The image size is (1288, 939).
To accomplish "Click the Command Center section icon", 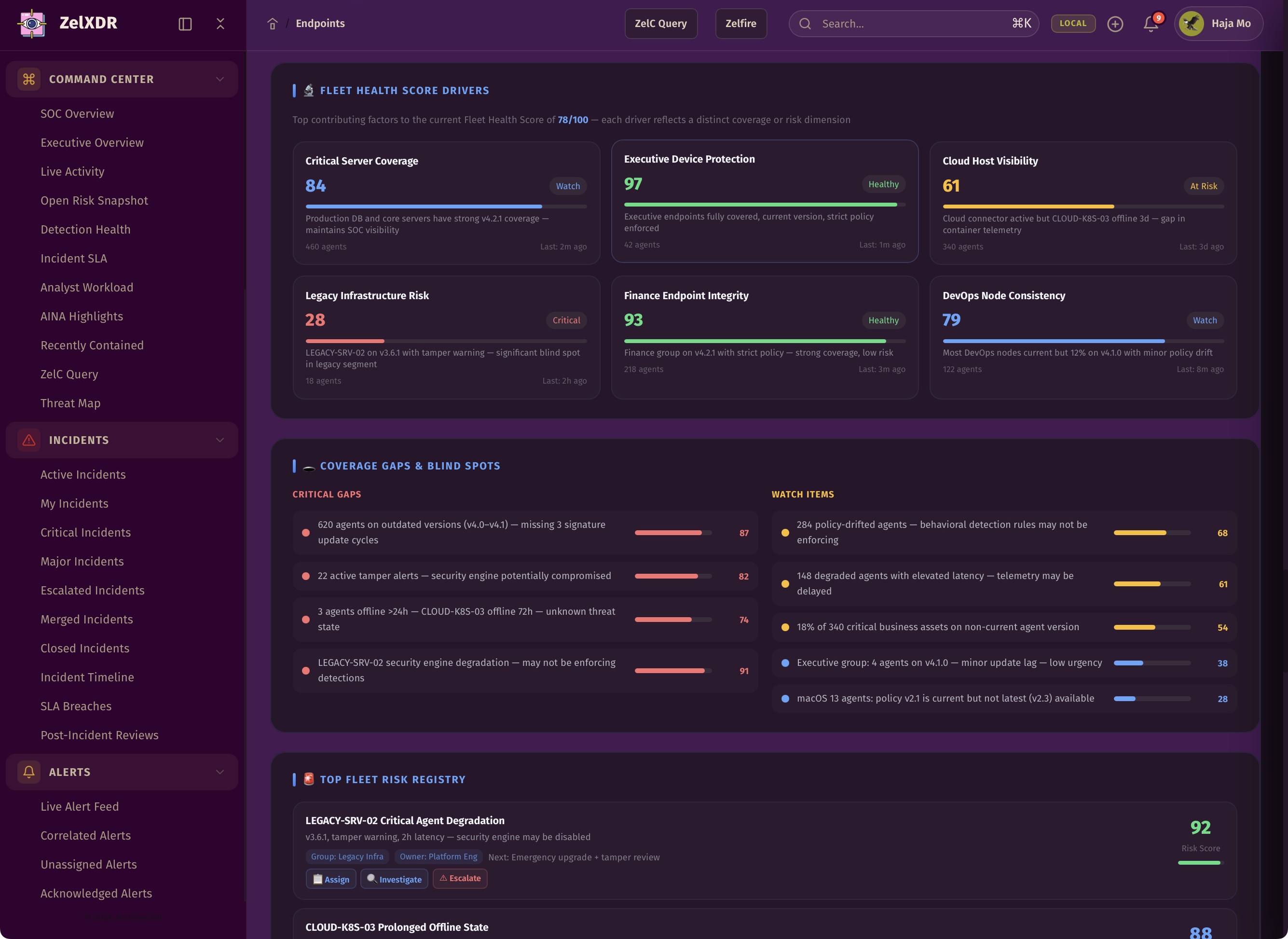I will [x=29, y=79].
